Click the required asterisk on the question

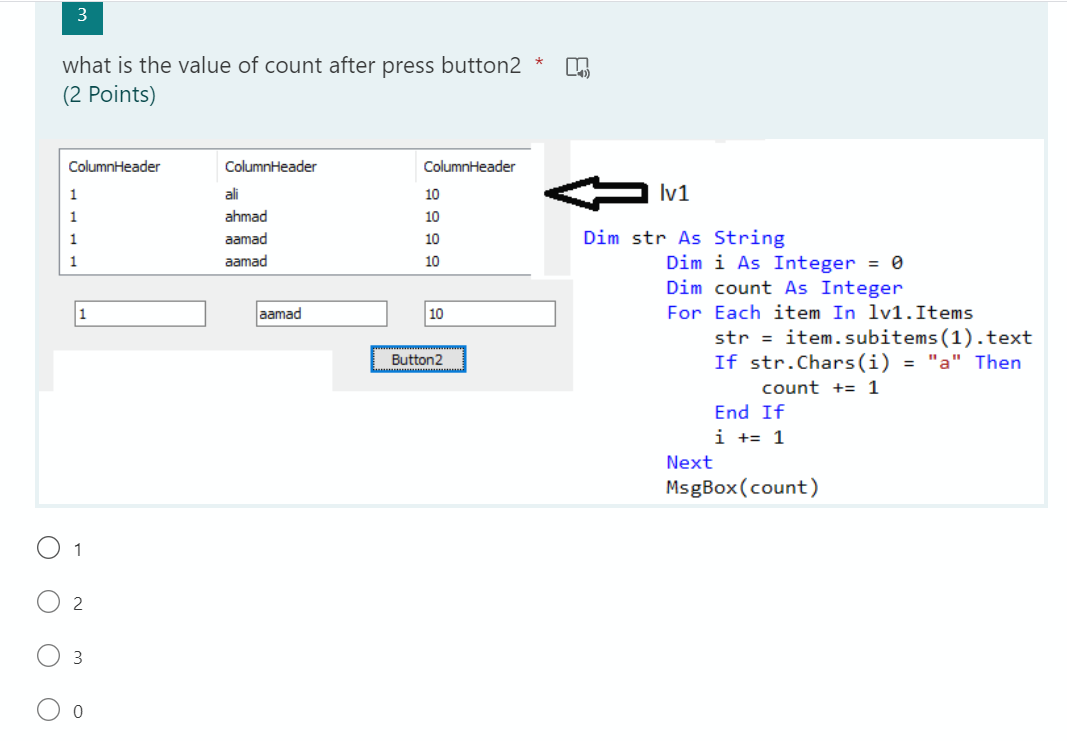(539, 60)
